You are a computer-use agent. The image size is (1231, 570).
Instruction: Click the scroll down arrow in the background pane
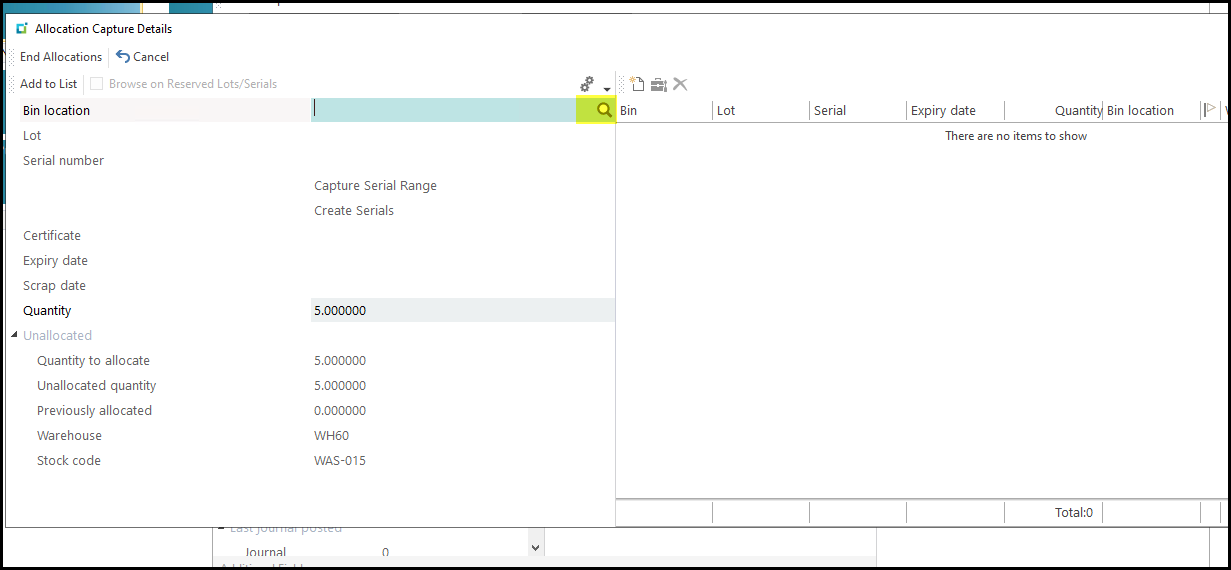pyautogui.click(x=535, y=547)
